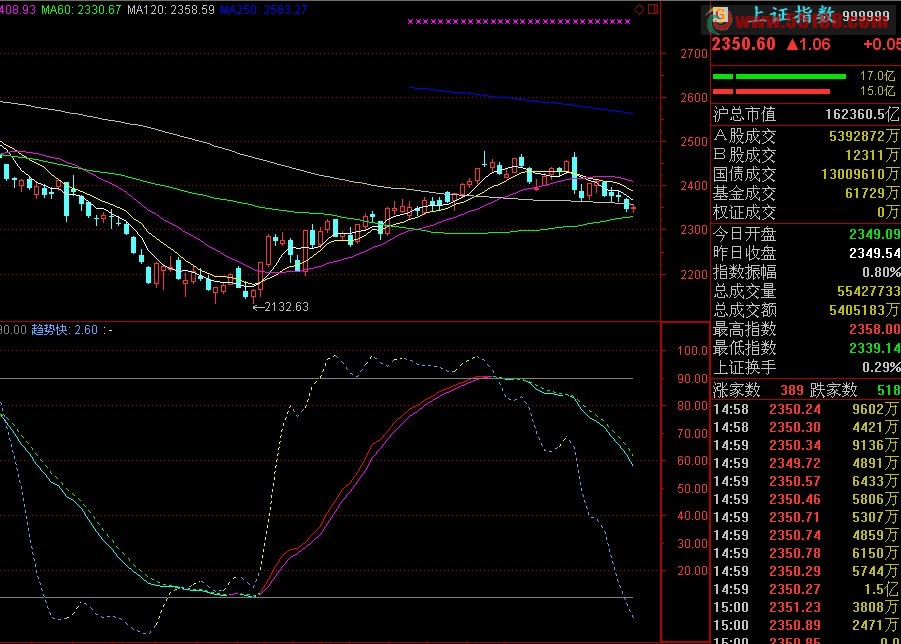
Task: Click the red up-triangle next to 1.06
Action: 792,44
